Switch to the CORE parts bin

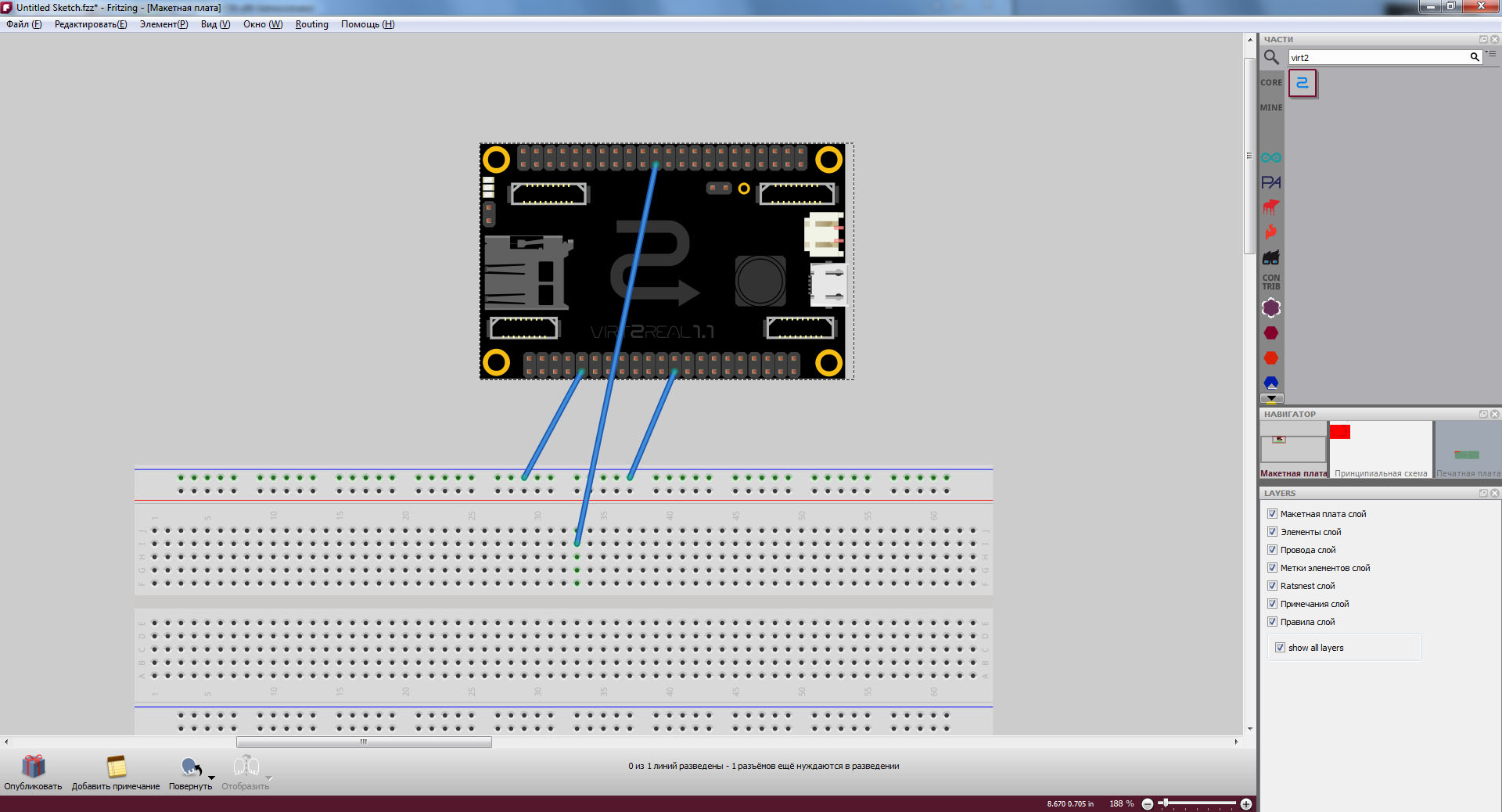pos(1271,83)
